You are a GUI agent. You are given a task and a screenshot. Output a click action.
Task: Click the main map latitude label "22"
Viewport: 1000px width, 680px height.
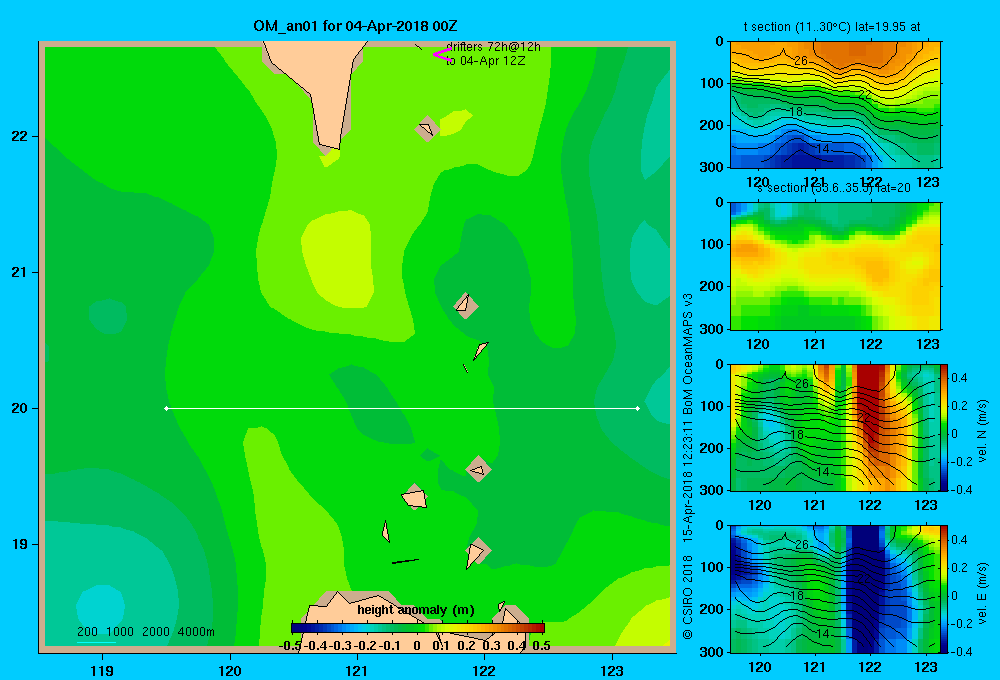pos(20,136)
